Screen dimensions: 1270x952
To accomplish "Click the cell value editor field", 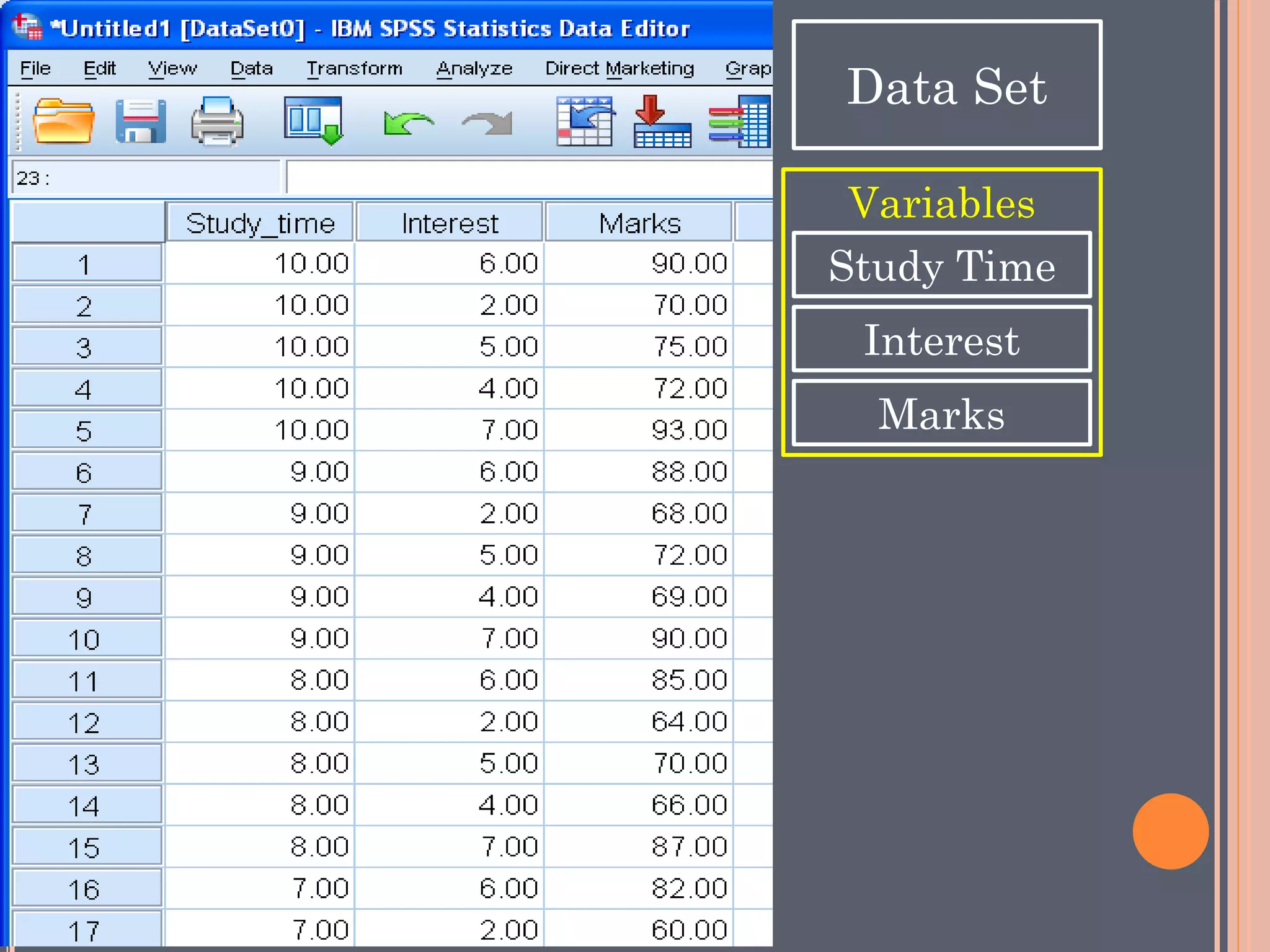I will click(530, 178).
